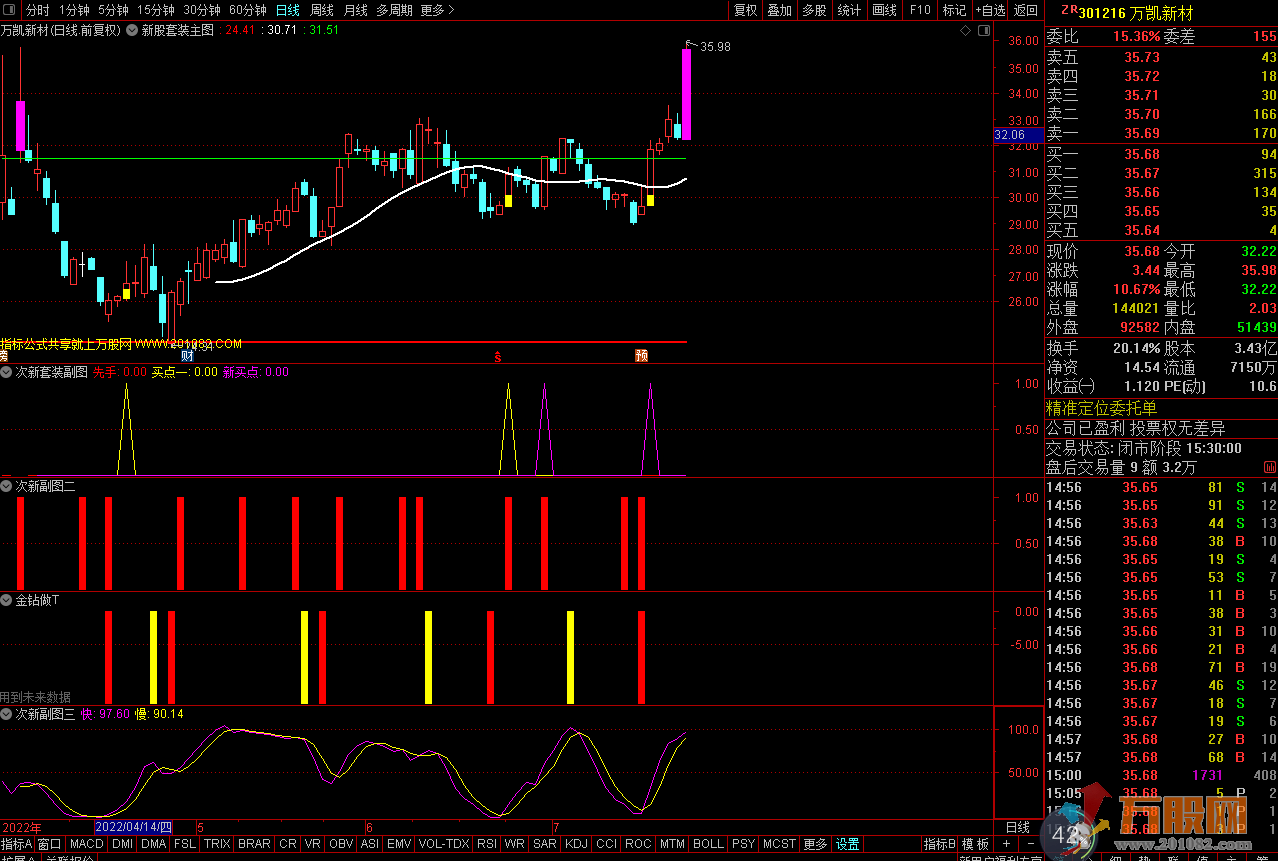The image size is (1278, 861).
Task: Select the RSI indicator tab
Action: tap(487, 844)
